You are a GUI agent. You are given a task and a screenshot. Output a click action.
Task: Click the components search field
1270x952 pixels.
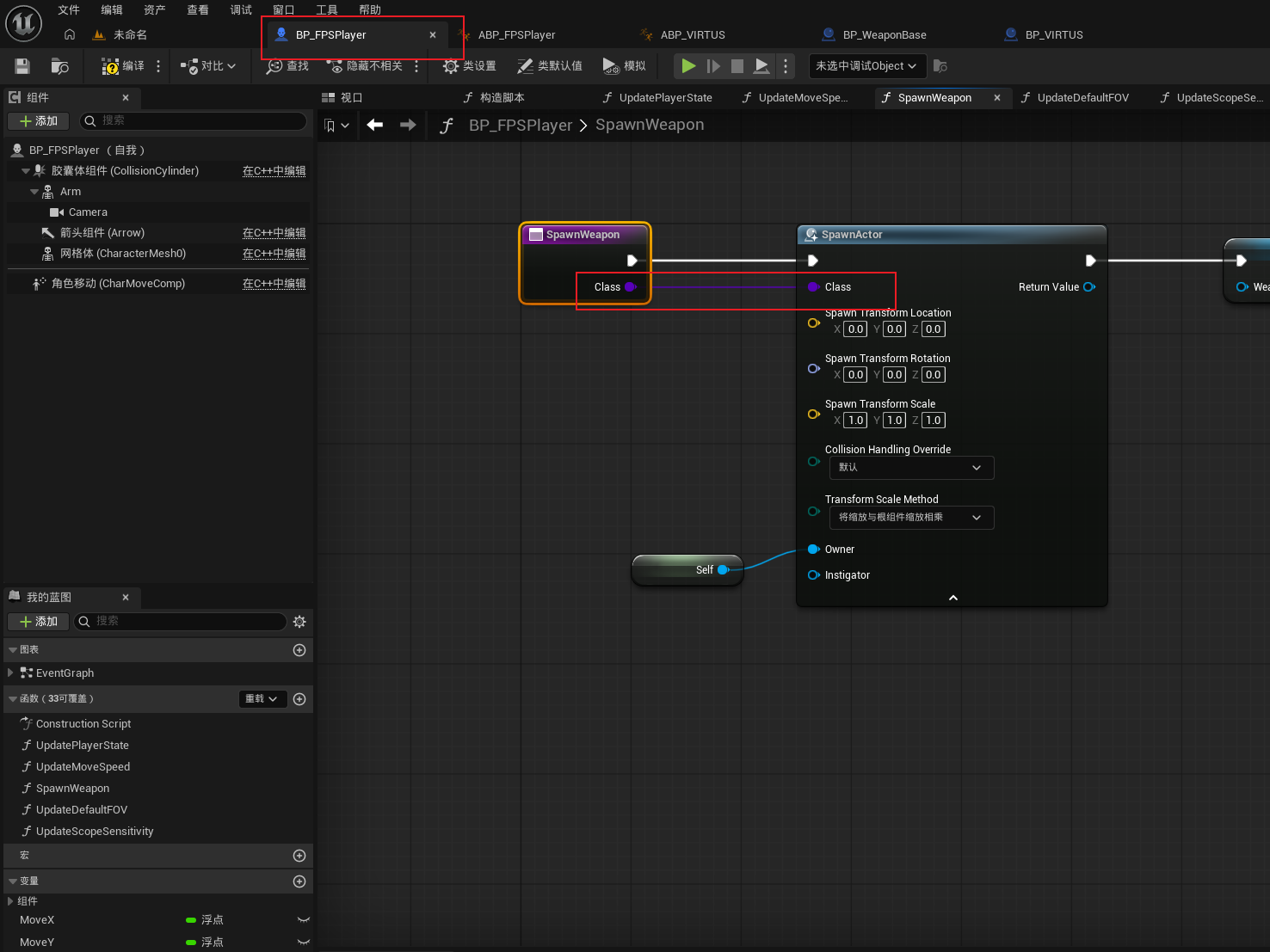pos(193,121)
